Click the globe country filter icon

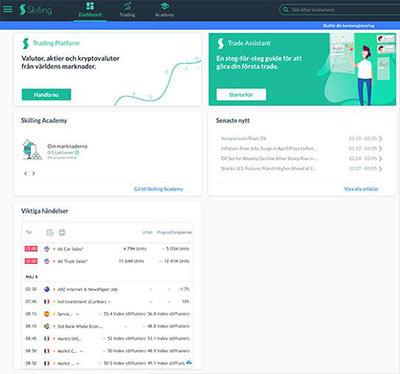(62, 232)
